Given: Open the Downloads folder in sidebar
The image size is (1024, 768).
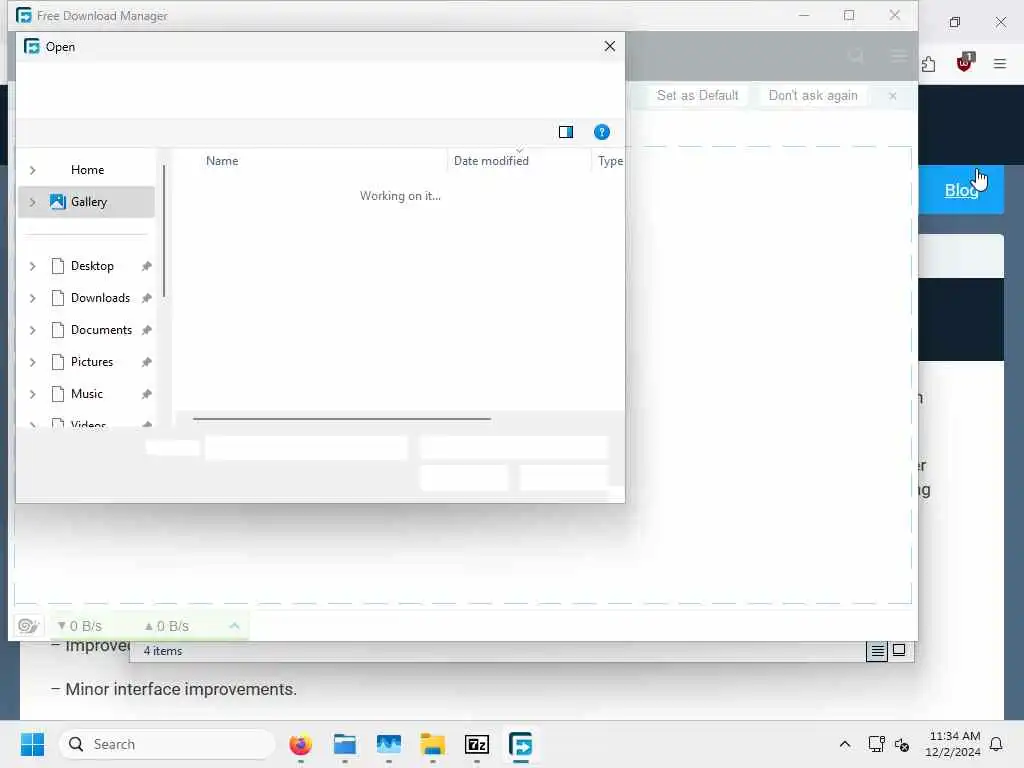Looking at the screenshot, I should (100, 298).
